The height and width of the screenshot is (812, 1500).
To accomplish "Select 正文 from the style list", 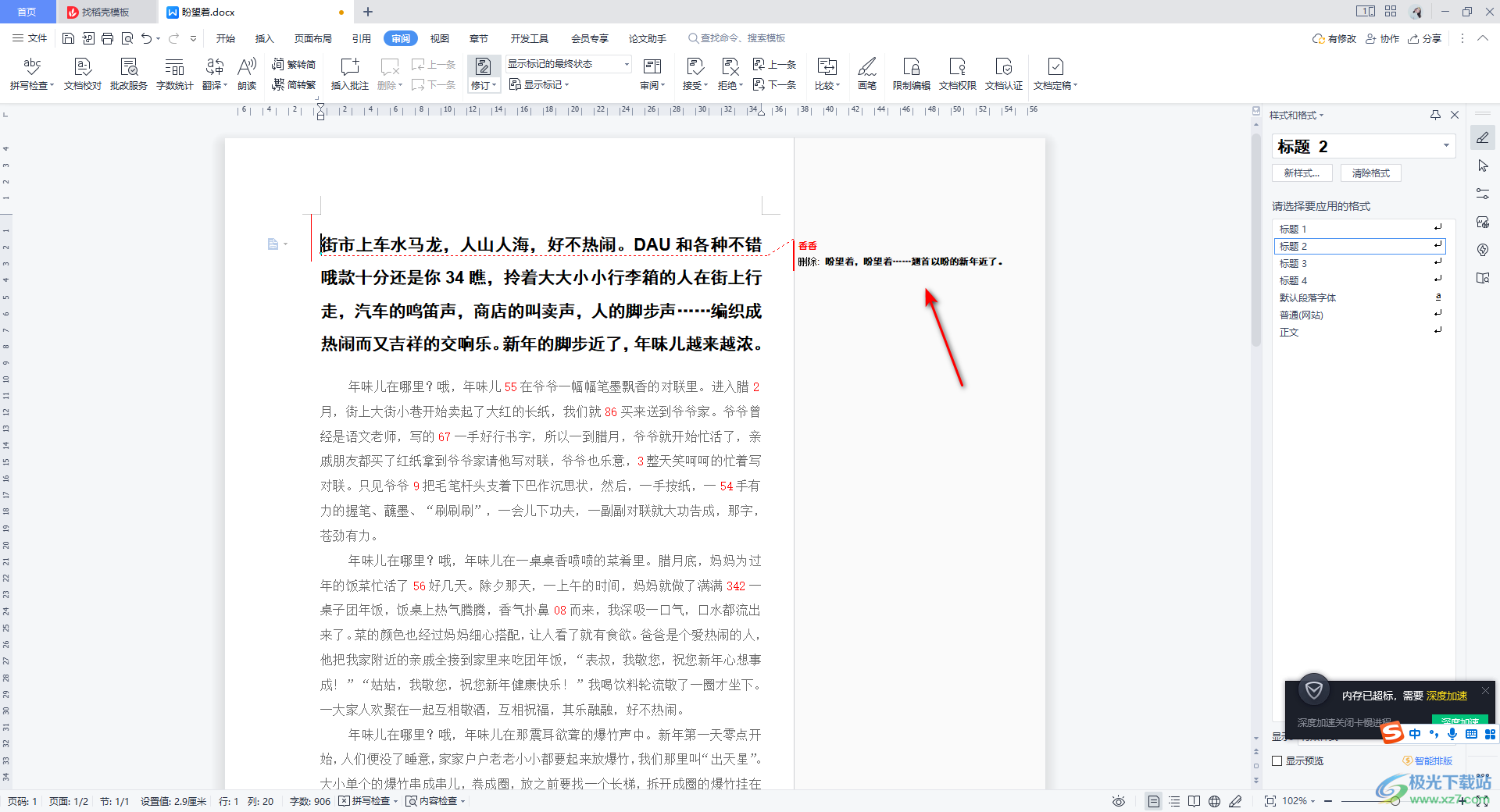I will click(1291, 332).
